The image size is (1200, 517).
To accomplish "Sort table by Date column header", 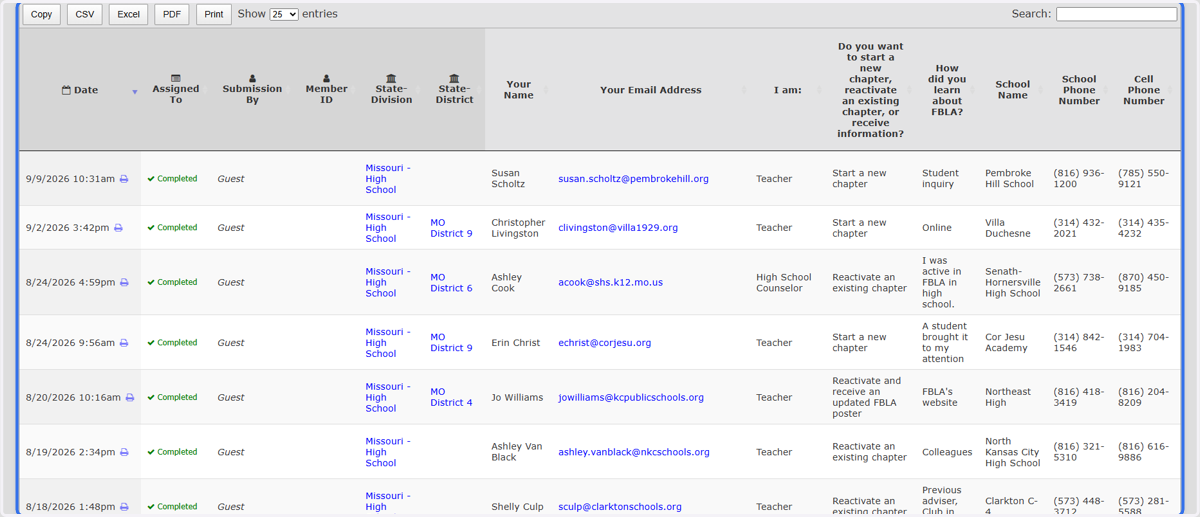I will [80, 90].
